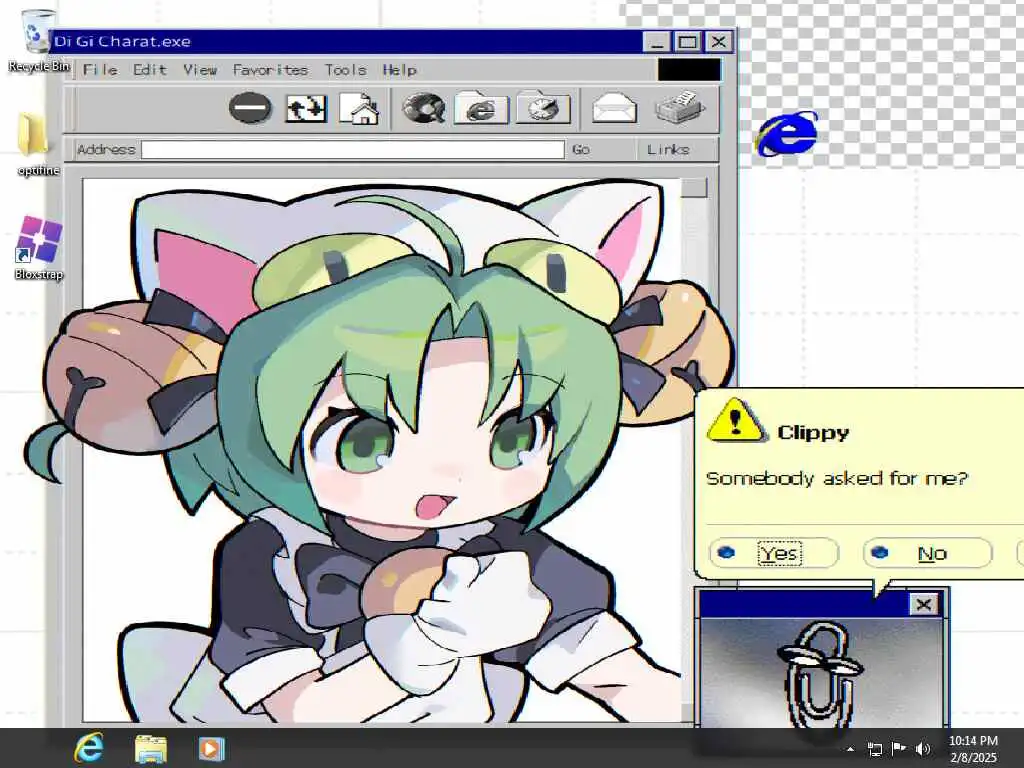The height and width of the screenshot is (768, 1024).
Task: Click the Clippy heading in the balloon
Action: (x=814, y=432)
